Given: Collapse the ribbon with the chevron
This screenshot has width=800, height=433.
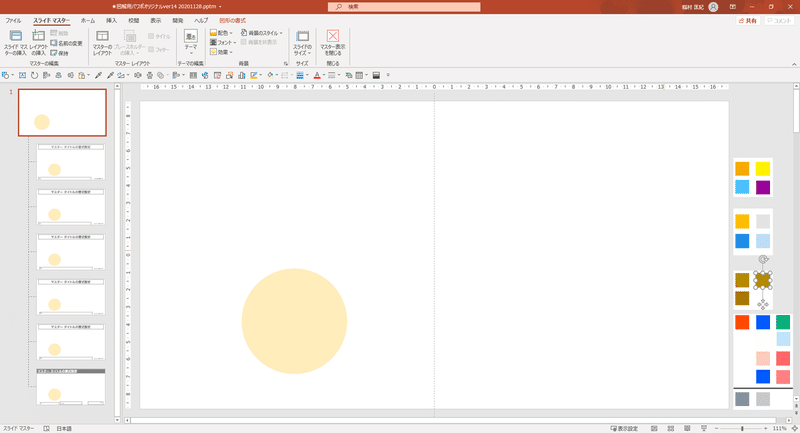Looking at the screenshot, I should tap(794, 64).
